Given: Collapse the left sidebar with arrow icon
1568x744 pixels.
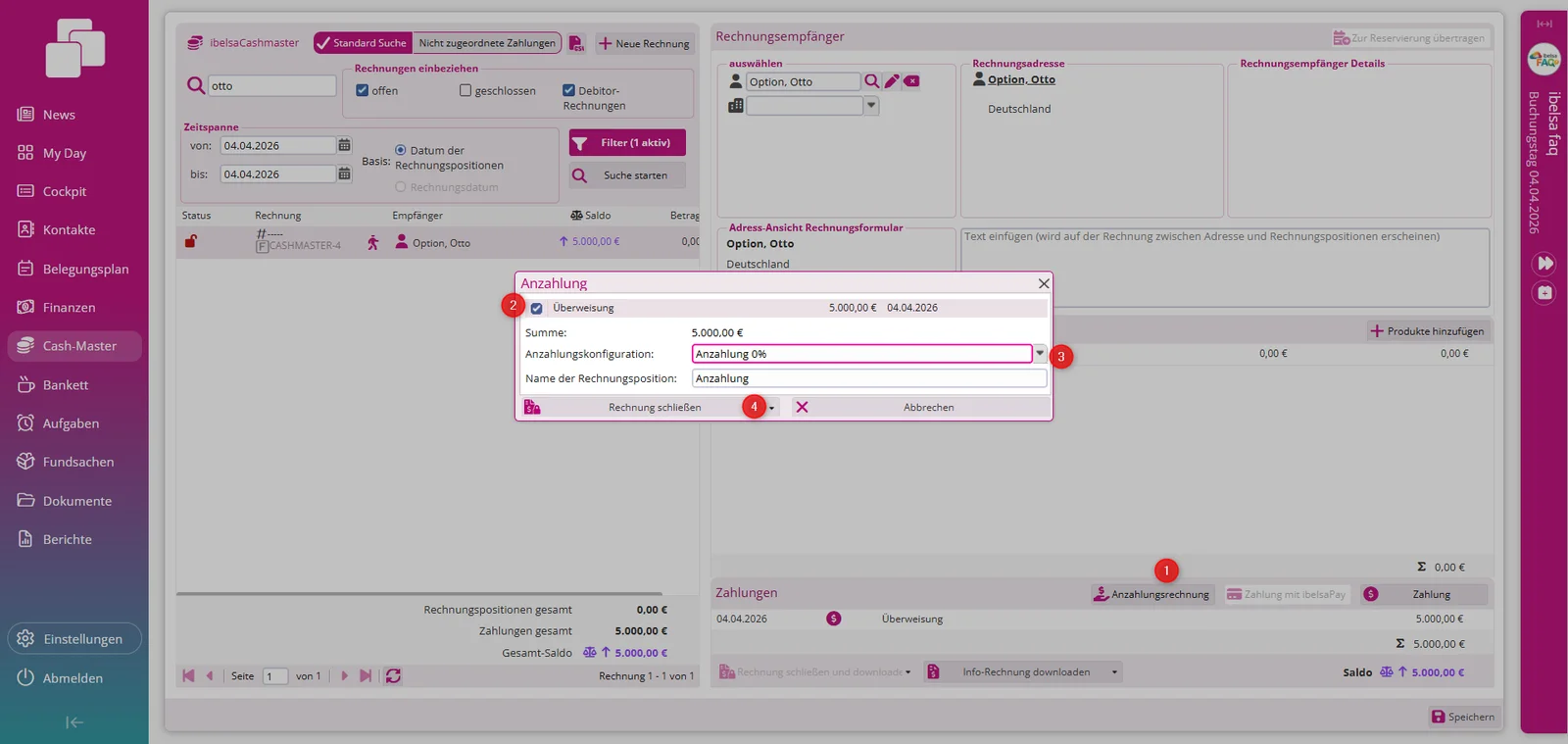Looking at the screenshot, I should (74, 722).
